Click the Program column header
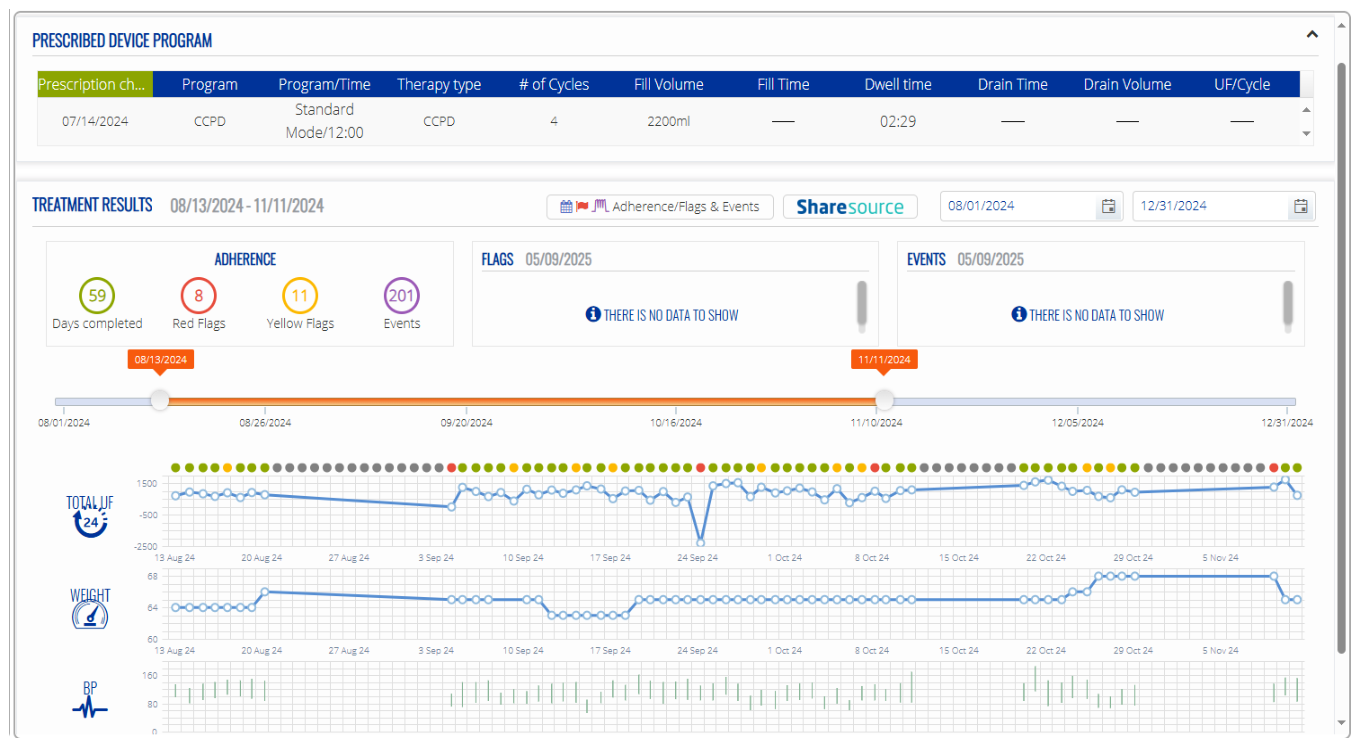1359x746 pixels. [210, 84]
